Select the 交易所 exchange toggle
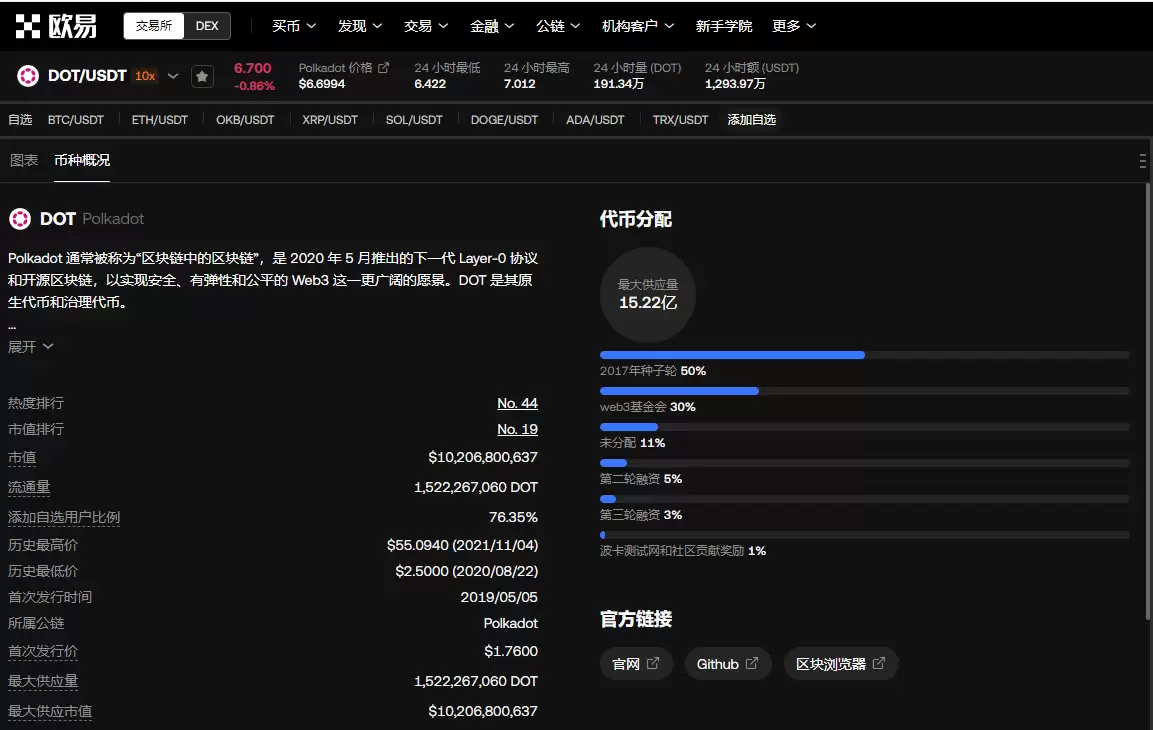This screenshot has width=1153, height=730. pyautogui.click(x=154, y=26)
